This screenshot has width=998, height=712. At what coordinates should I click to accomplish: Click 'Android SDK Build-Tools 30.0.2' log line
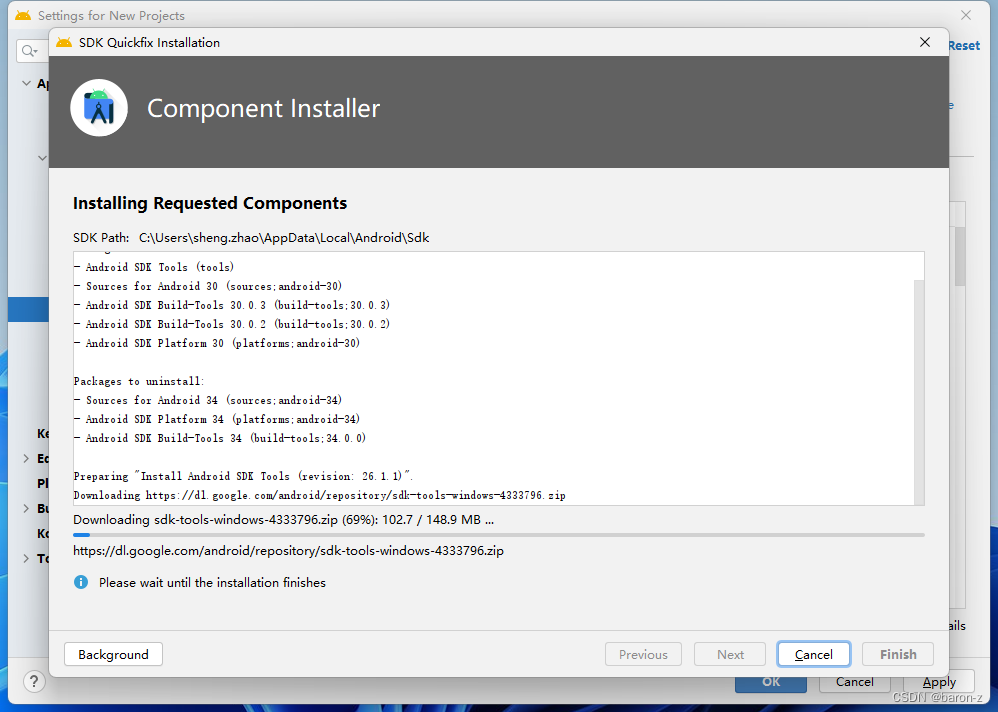pos(232,325)
